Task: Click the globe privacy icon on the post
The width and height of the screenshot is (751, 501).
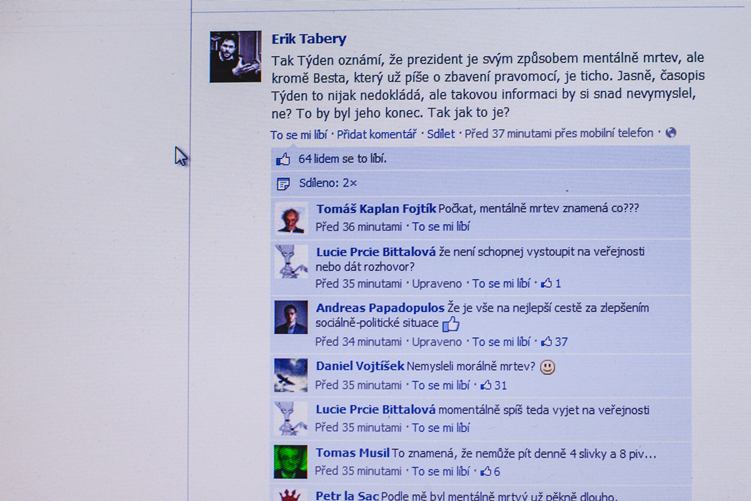Action: [x=671, y=133]
